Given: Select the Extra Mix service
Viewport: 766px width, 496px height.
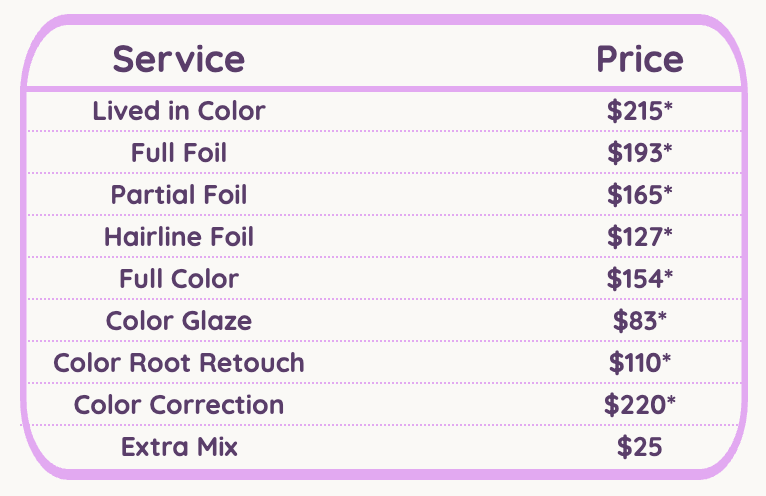Looking at the screenshot, I should click(179, 446).
